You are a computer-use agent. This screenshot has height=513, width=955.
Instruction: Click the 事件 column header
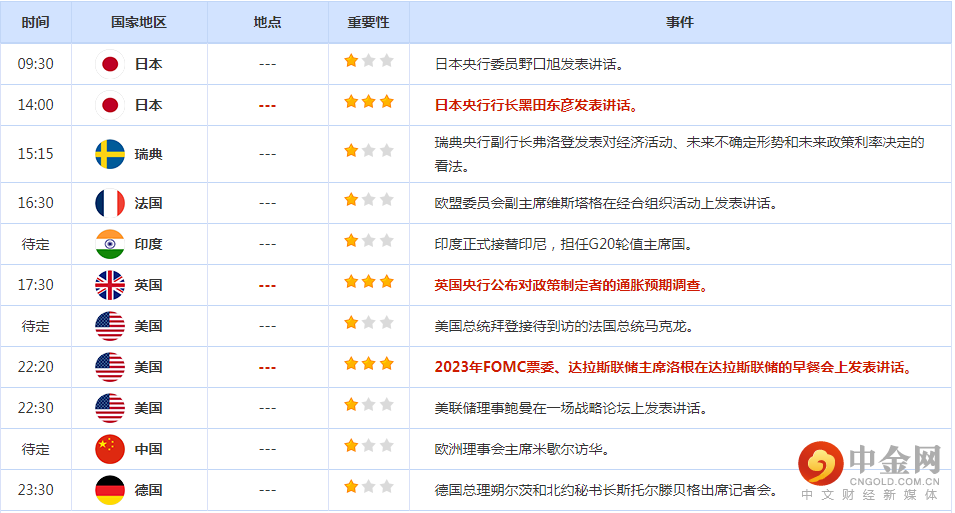click(x=680, y=22)
